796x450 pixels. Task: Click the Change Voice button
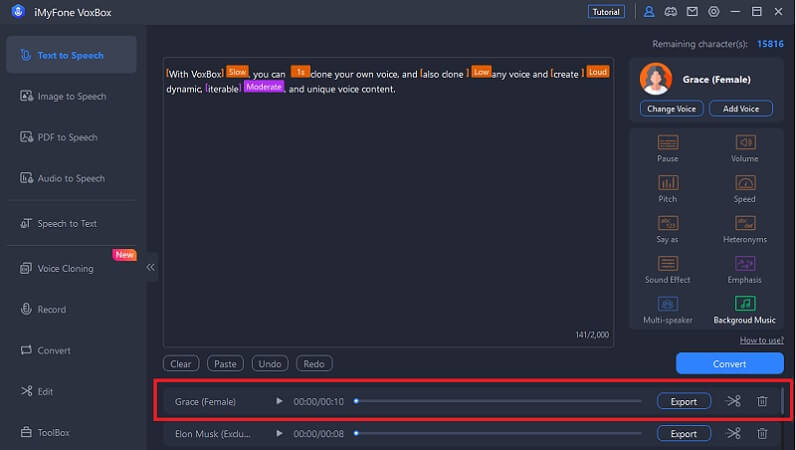coord(671,109)
